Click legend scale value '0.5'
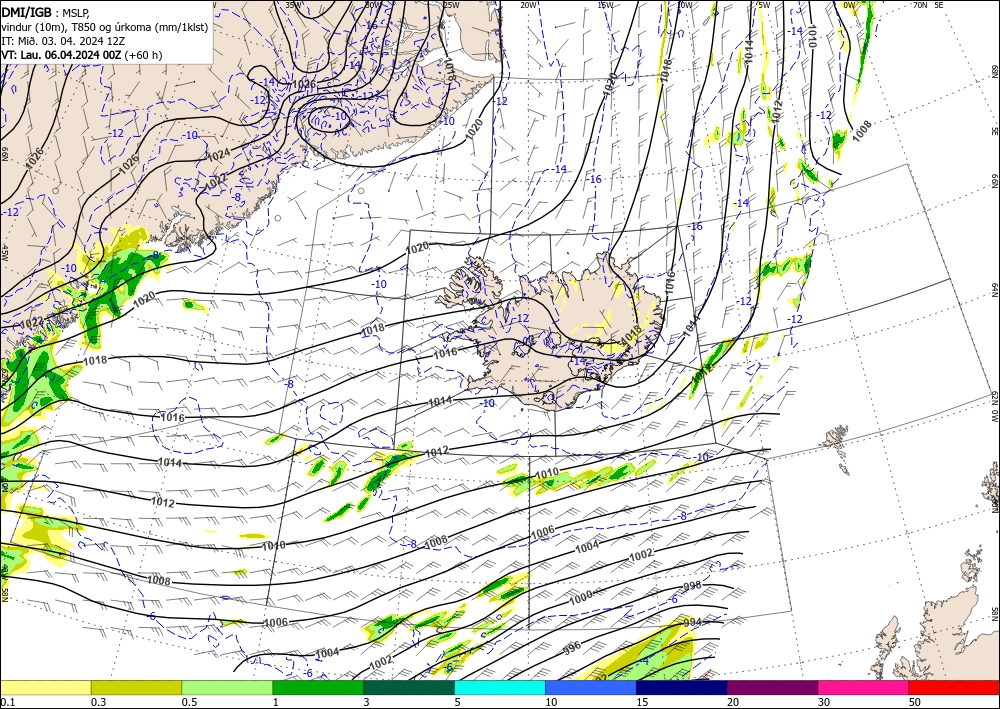The image size is (1000, 709). 189,702
